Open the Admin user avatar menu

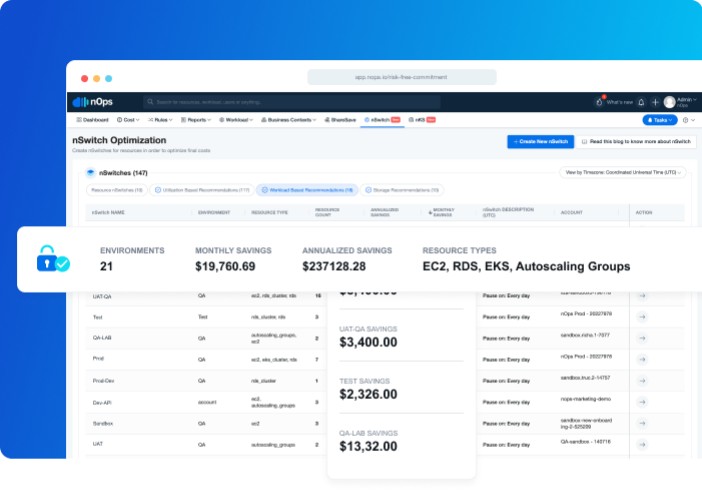(x=669, y=103)
